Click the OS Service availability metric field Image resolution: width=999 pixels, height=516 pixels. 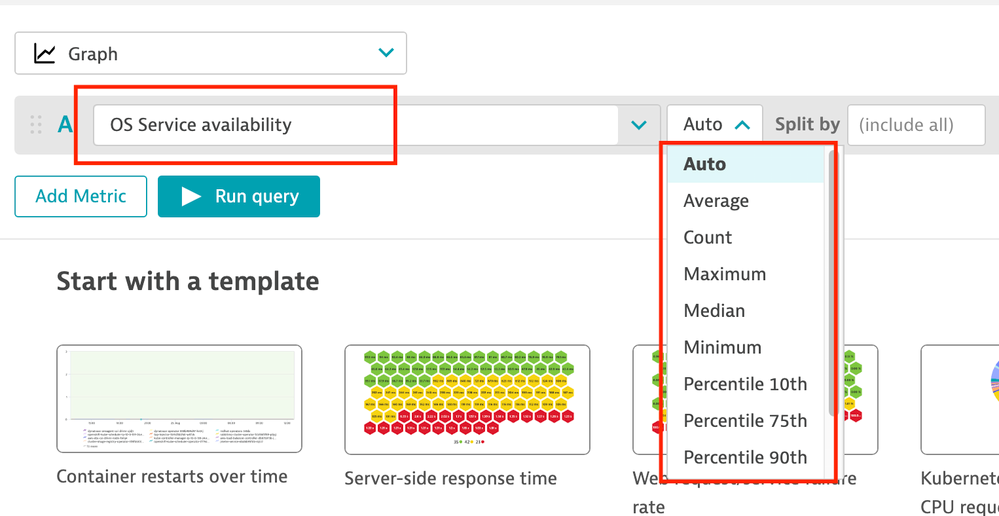pos(355,125)
